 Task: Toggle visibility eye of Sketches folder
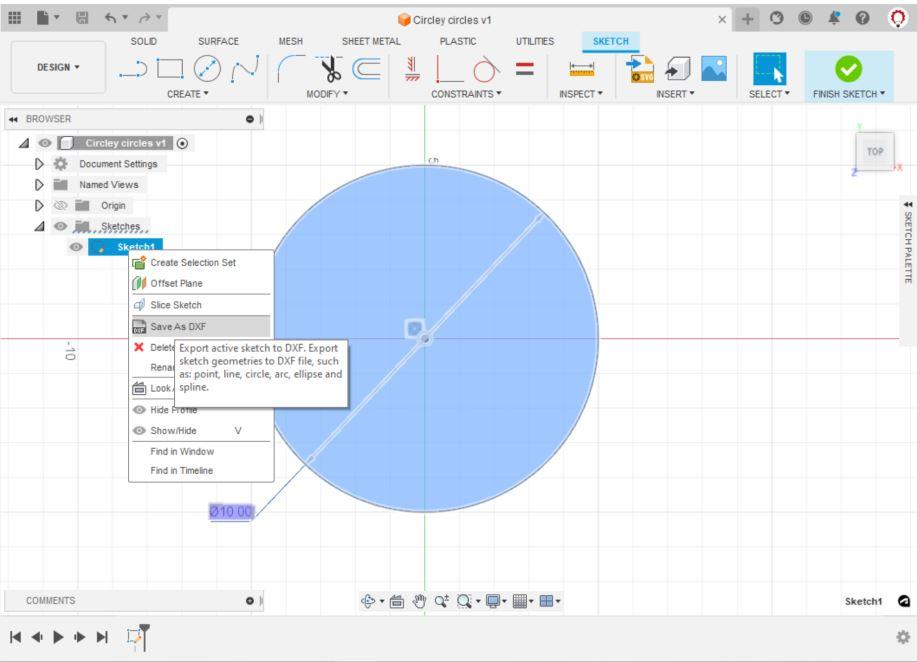tap(60, 226)
